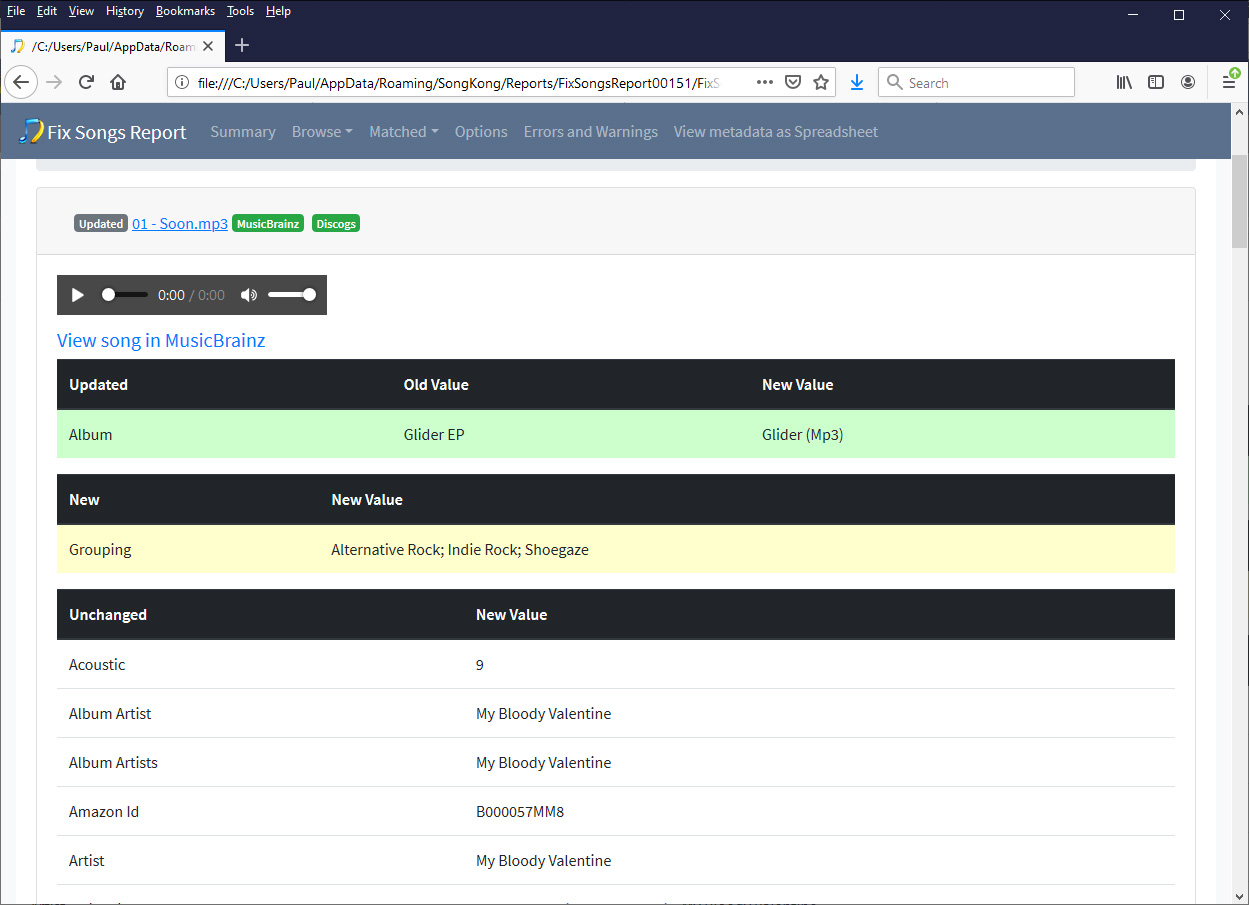The width and height of the screenshot is (1249, 905).
Task: Click Alternative Rock; Indie Rock; Shoegaze value
Action: point(460,550)
